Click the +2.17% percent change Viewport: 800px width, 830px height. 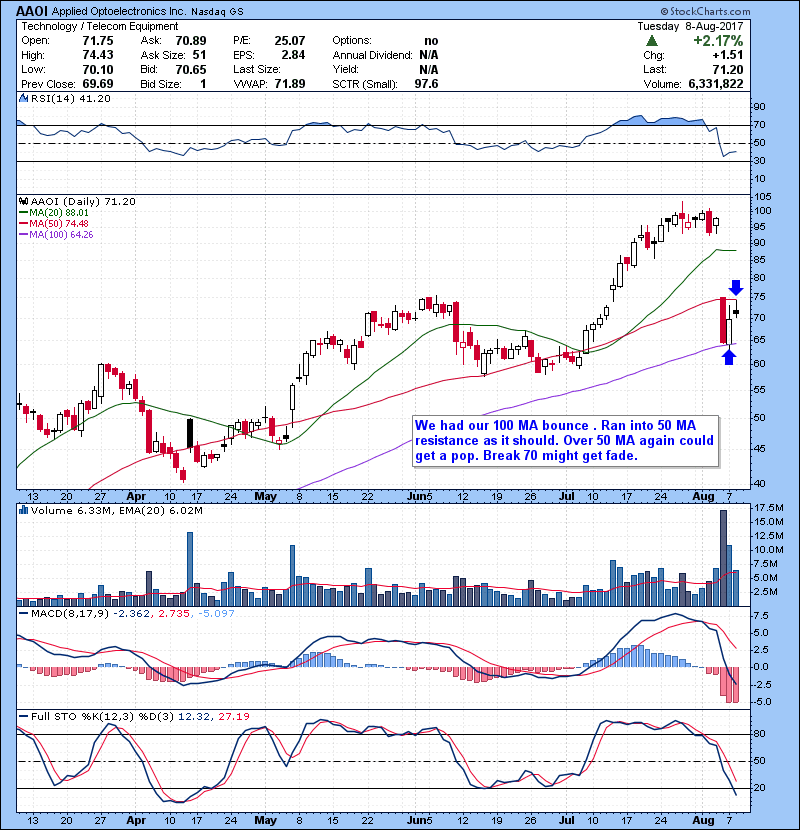[718, 41]
